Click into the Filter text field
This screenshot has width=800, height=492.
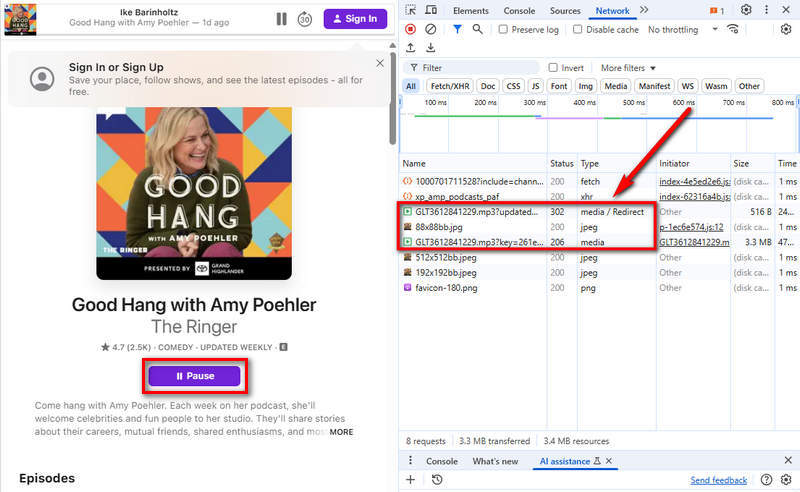[472, 67]
